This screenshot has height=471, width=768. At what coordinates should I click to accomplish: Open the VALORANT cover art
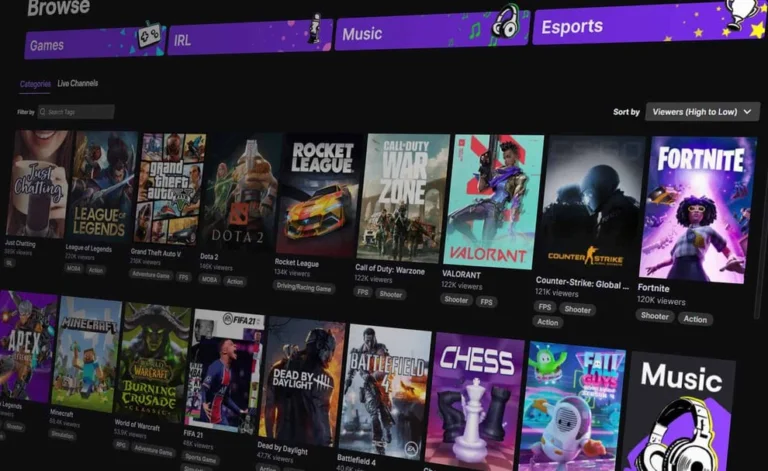tap(493, 201)
